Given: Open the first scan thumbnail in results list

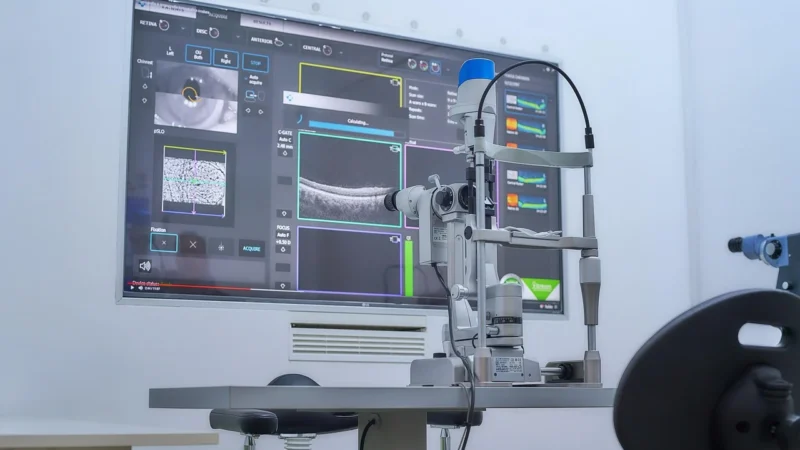Looking at the screenshot, I should coord(526,103).
